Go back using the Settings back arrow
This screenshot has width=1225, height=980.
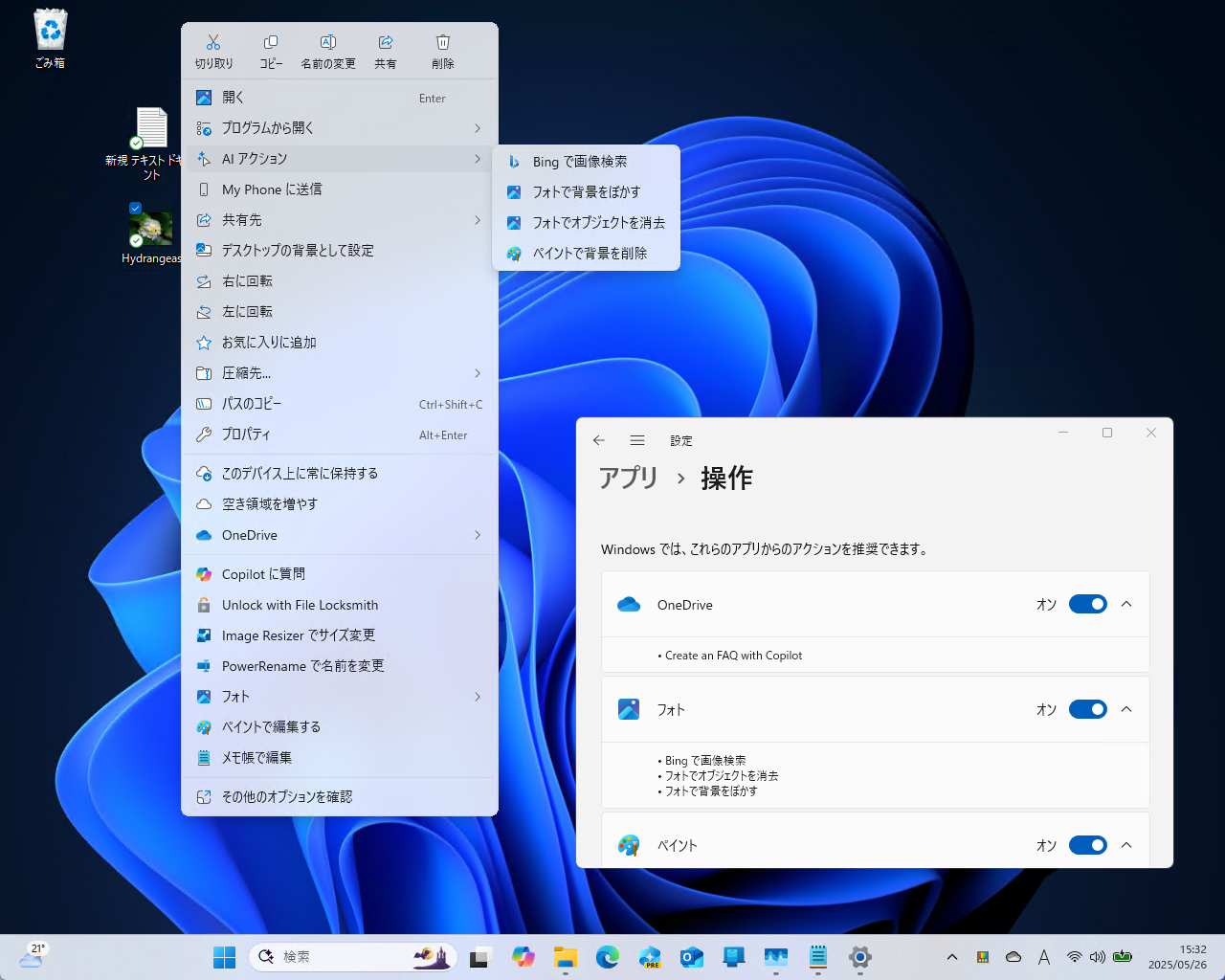599,440
